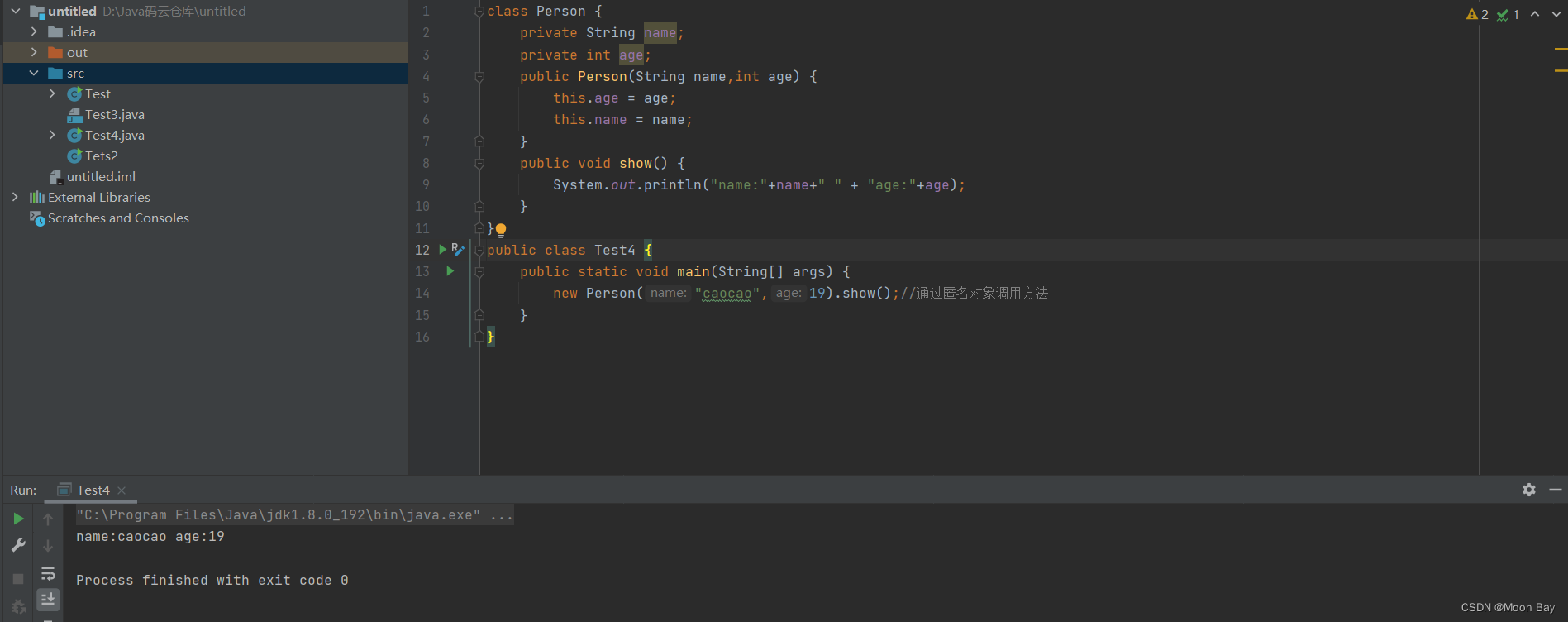The image size is (1568, 622).
Task: Click line number 9 in the gutter
Action: click(426, 184)
